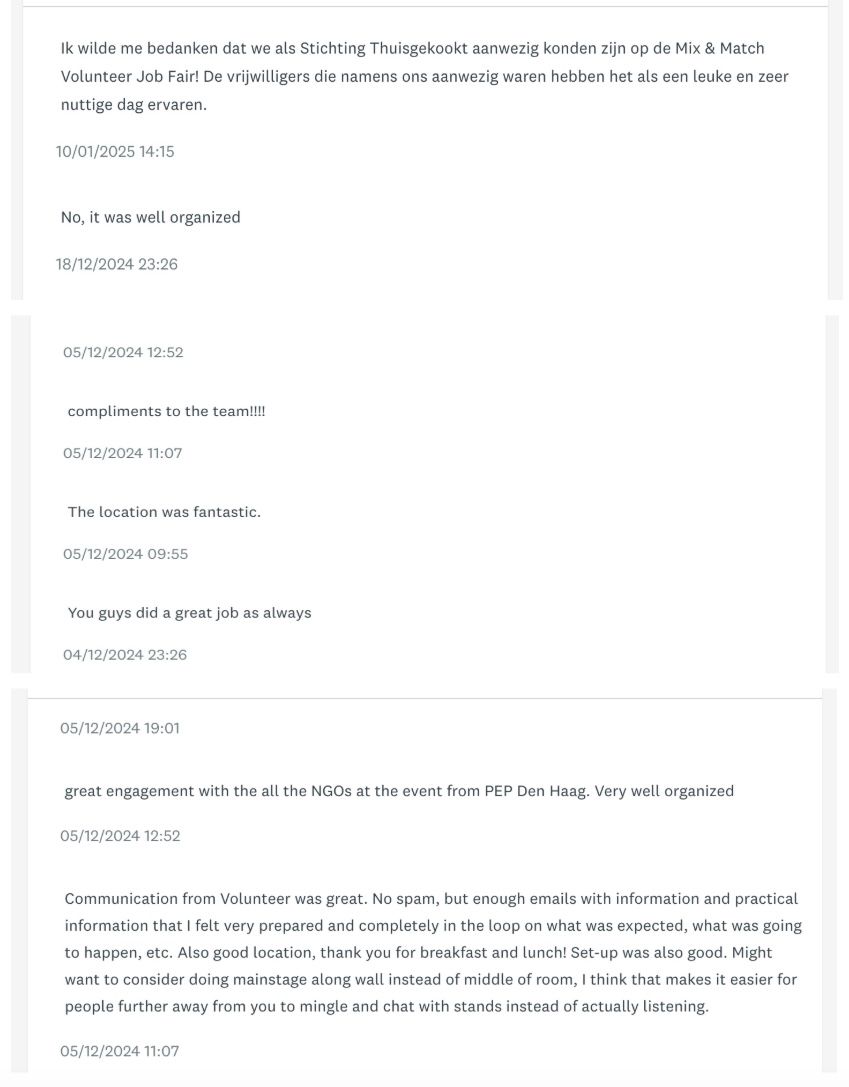The image size is (849, 1087).
Task: Click the Dutch Stichting Thuisgekookt thank-you comment
Action: pyautogui.click(x=420, y=76)
